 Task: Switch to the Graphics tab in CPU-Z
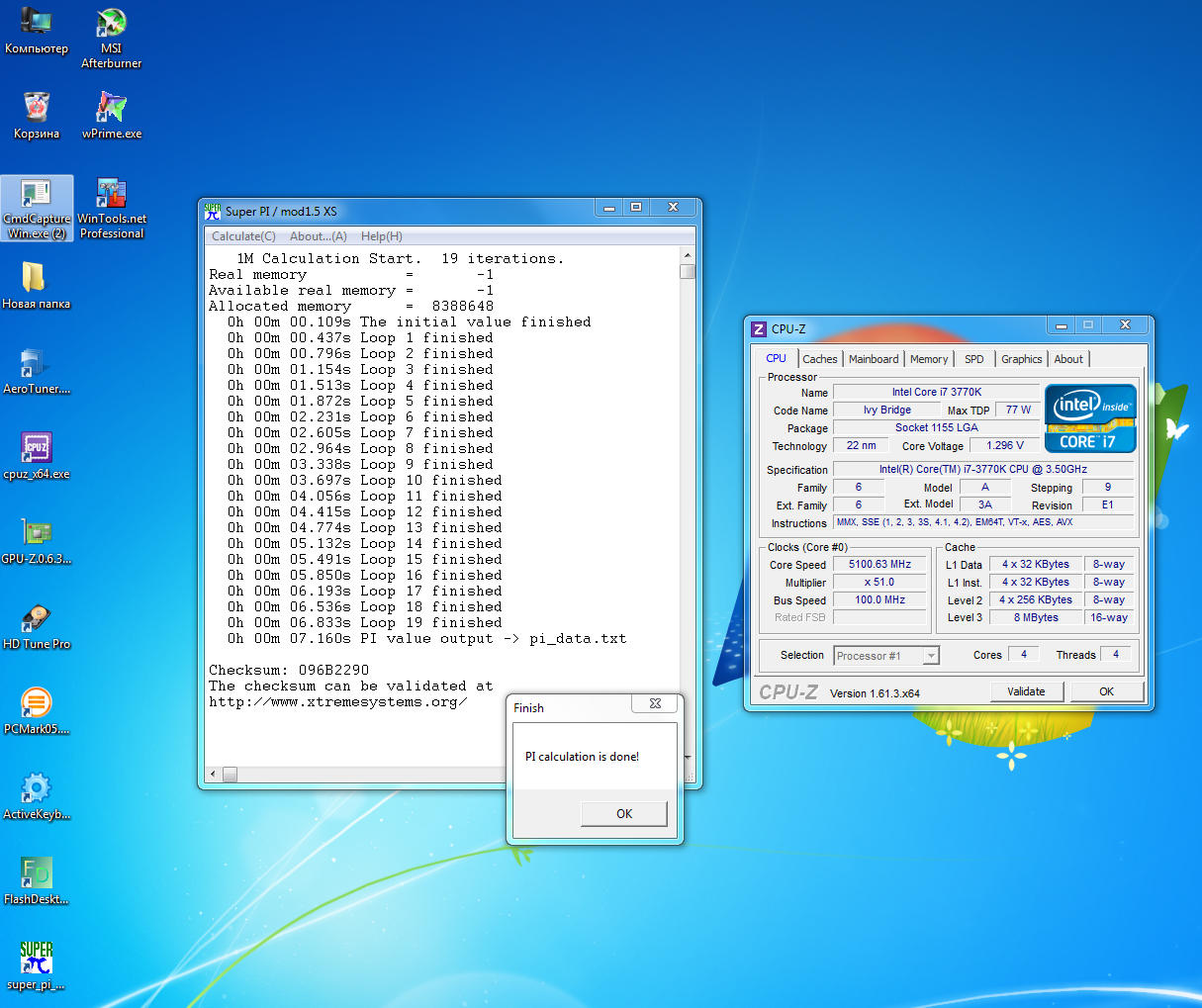click(x=1021, y=359)
